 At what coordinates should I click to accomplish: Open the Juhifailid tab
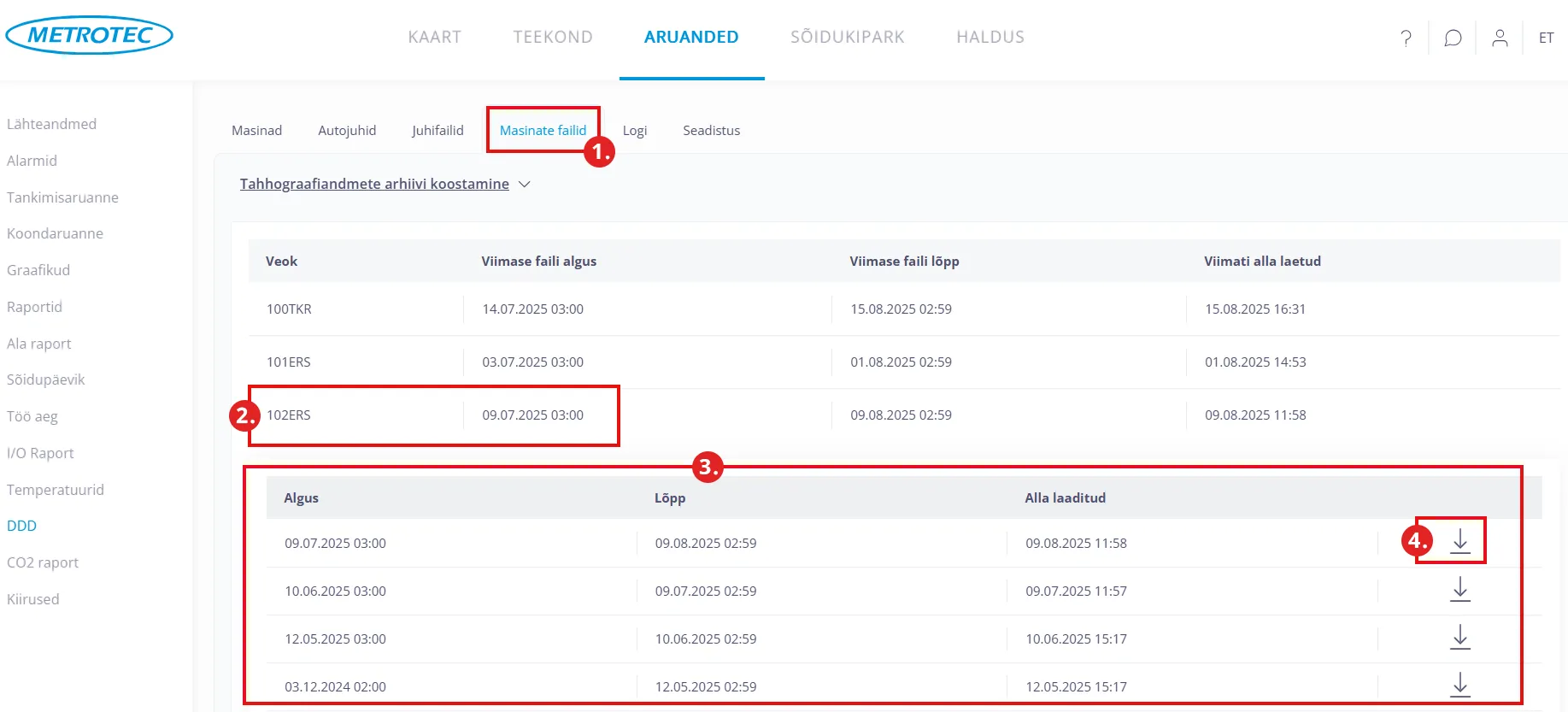coord(438,130)
